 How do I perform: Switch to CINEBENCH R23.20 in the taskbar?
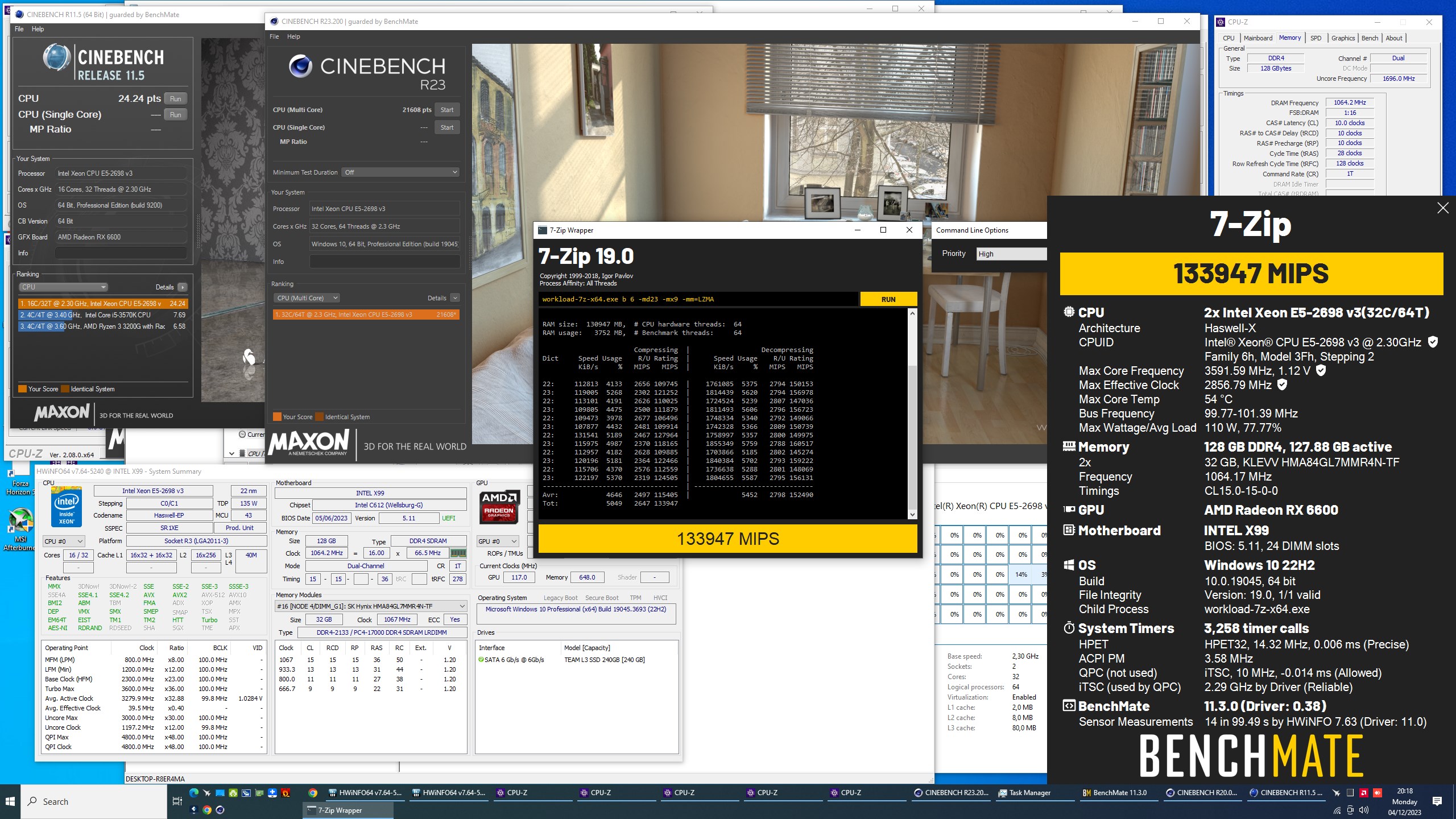coord(951,793)
